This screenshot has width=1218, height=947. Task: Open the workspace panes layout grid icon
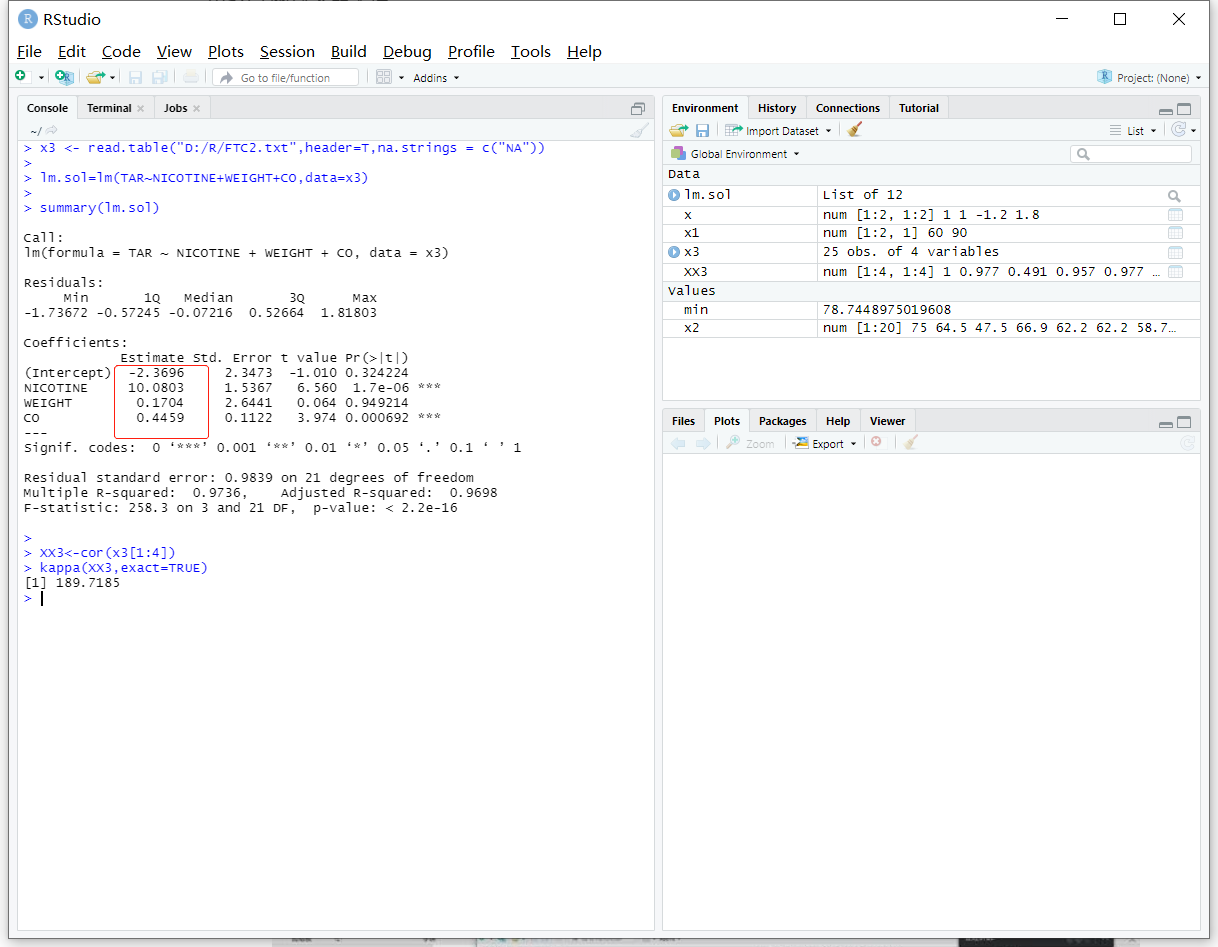coord(384,77)
